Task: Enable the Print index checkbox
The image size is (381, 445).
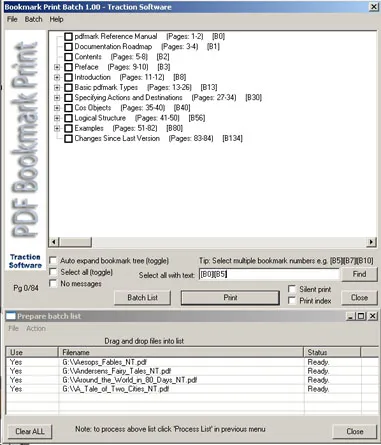Action: (x=292, y=301)
